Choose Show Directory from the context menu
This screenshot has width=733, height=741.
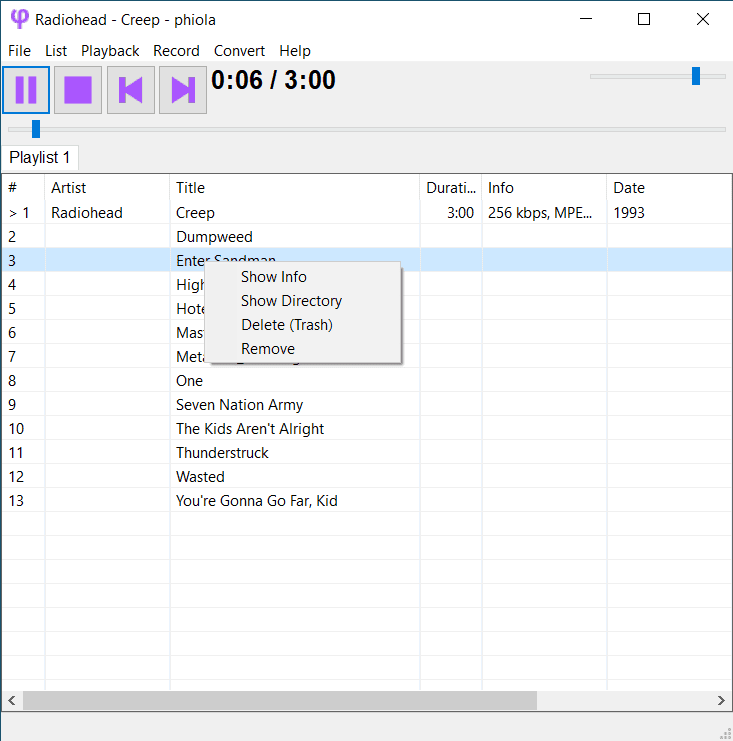(303, 301)
